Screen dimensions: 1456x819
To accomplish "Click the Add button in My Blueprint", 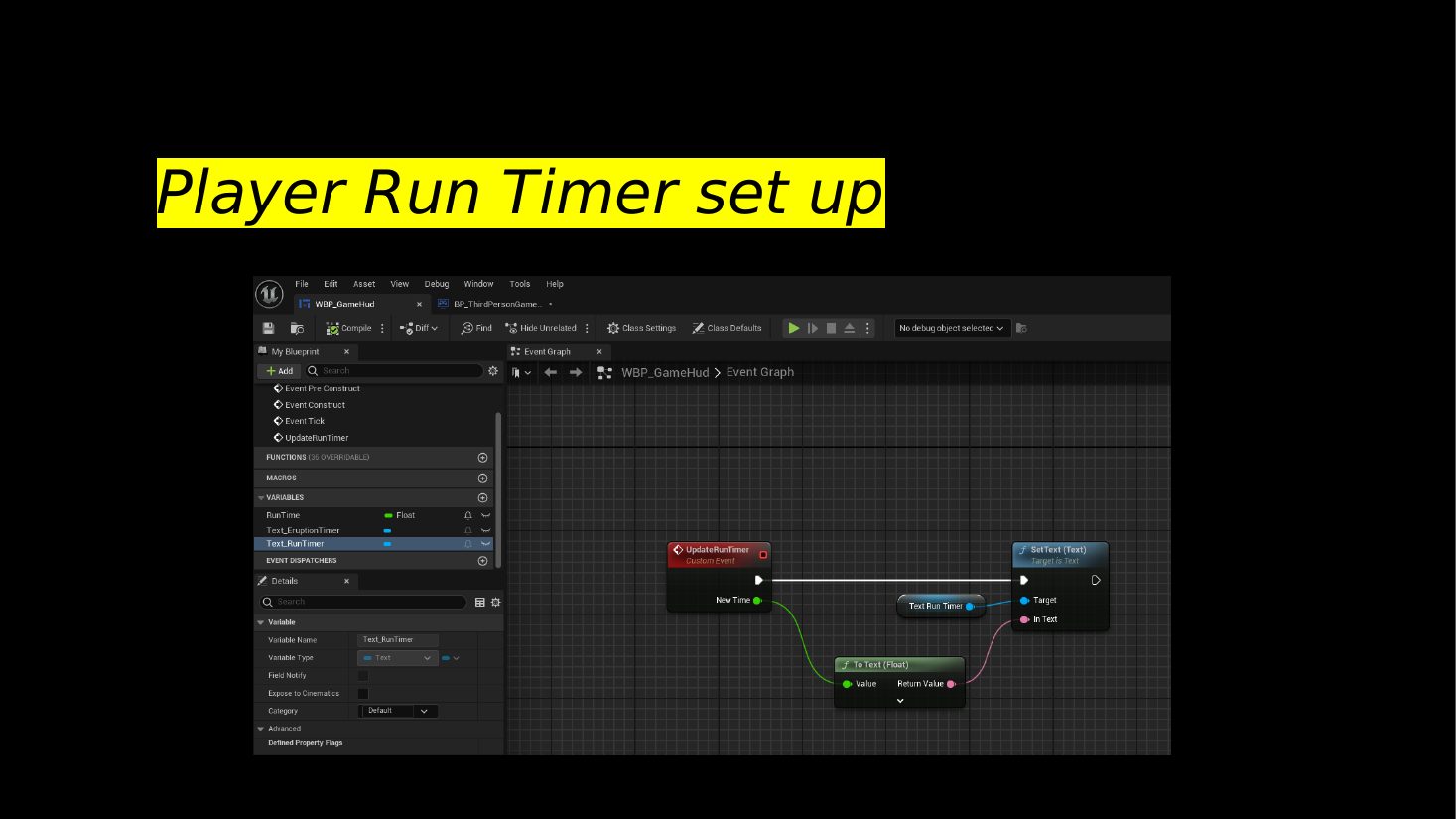I will pos(279,371).
